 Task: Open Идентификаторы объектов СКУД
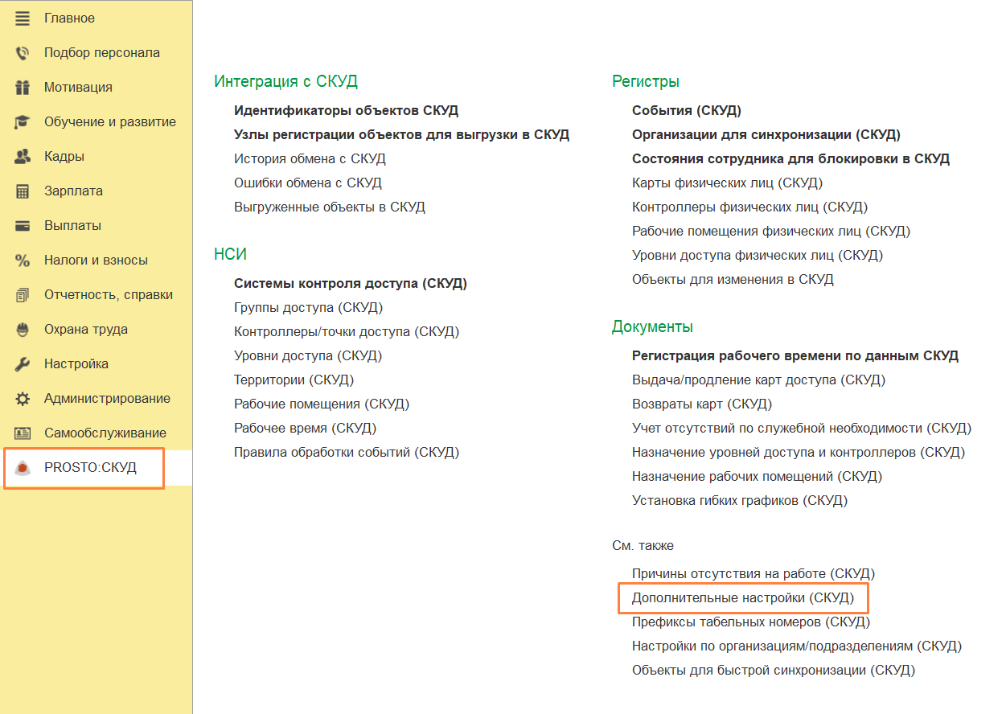click(346, 111)
